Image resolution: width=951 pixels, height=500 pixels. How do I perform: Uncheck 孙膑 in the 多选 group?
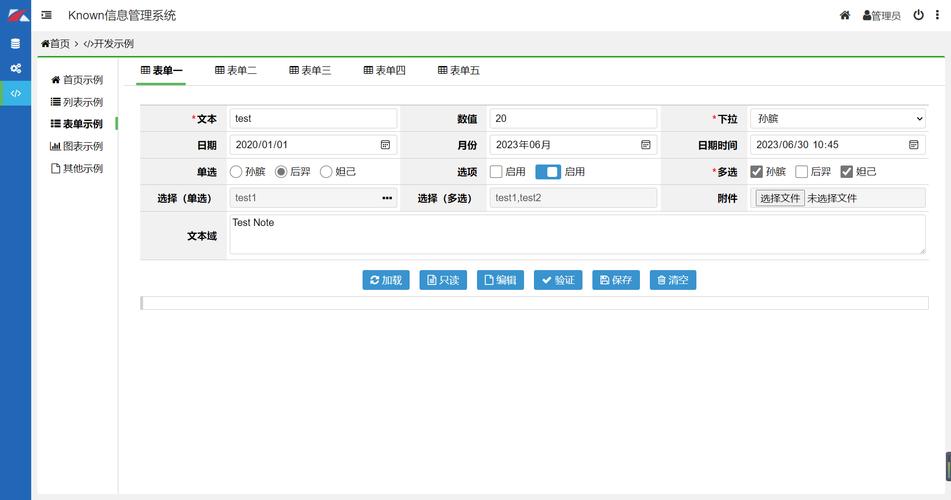(x=756, y=172)
